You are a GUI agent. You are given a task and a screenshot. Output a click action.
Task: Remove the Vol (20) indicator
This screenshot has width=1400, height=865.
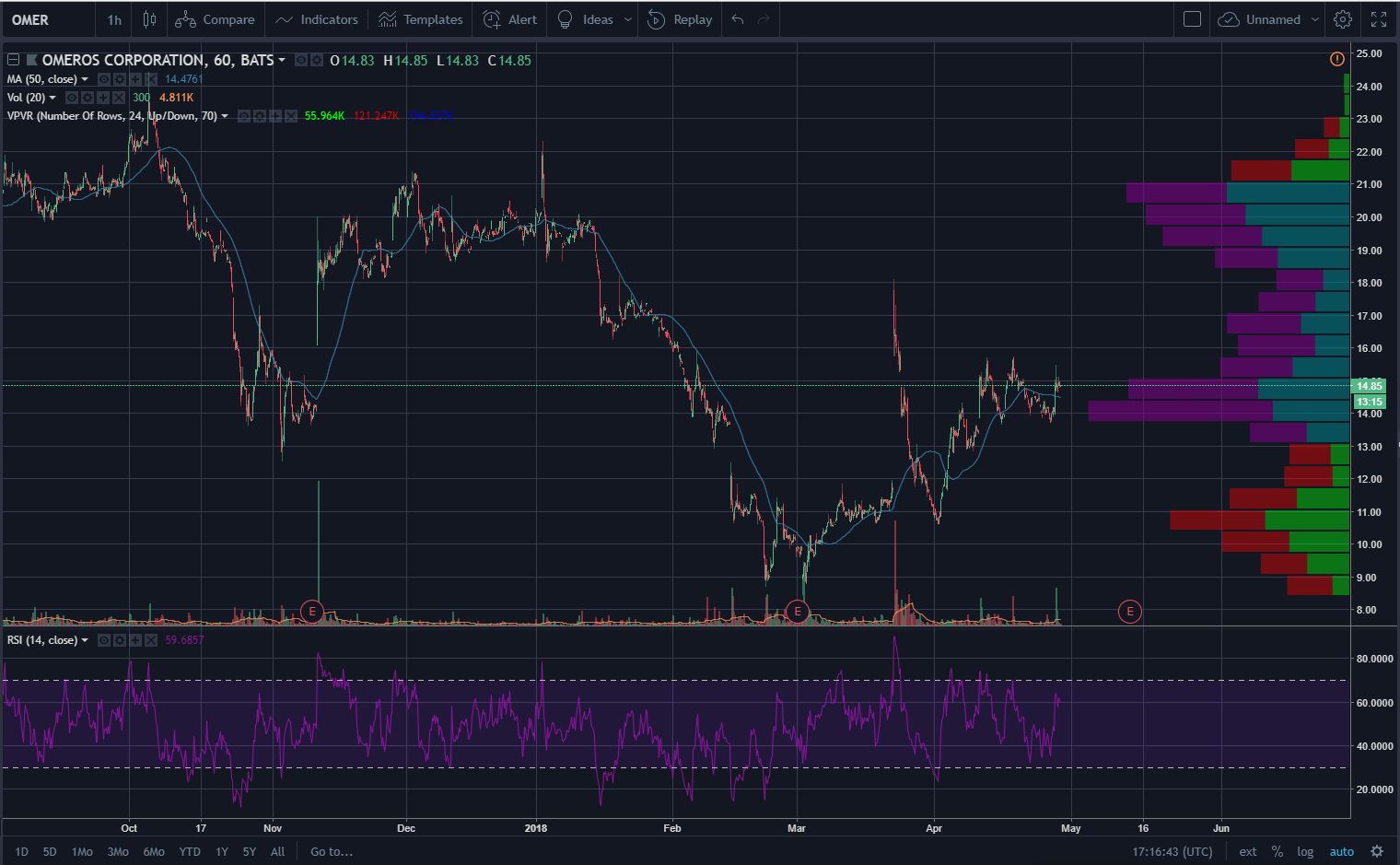click(119, 98)
